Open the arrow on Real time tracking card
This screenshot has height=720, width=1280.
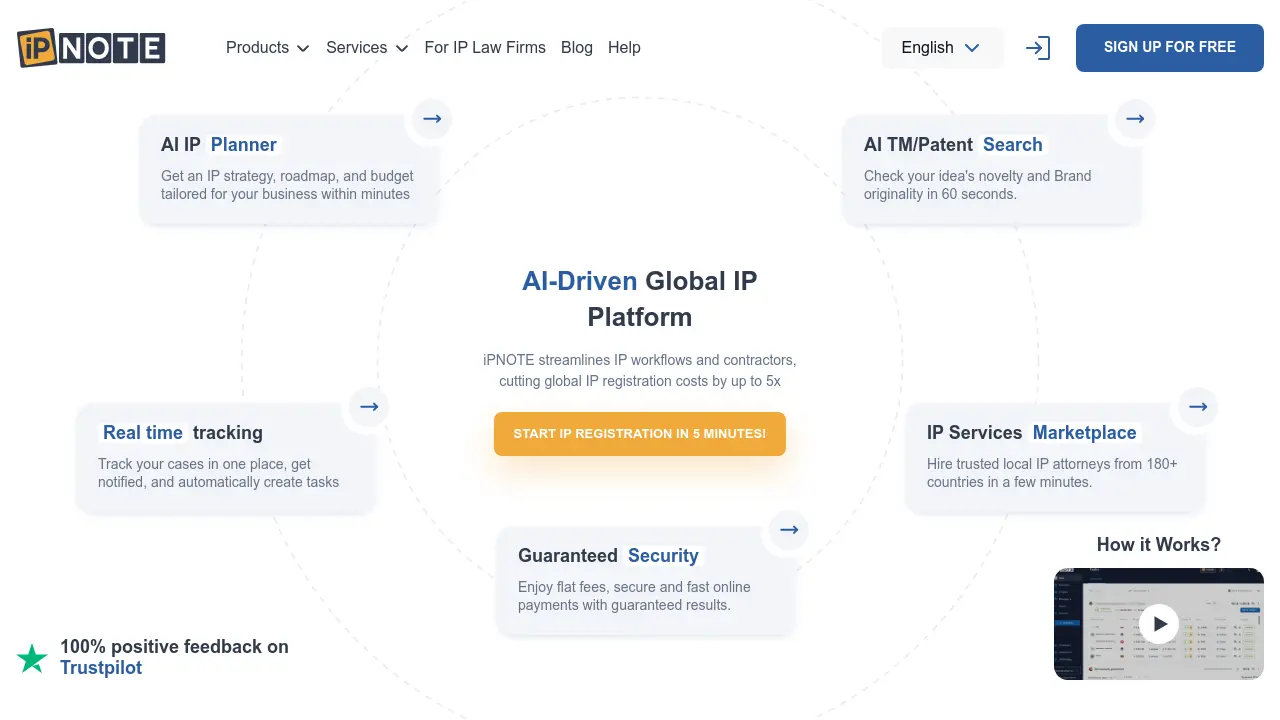pyautogui.click(x=369, y=407)
